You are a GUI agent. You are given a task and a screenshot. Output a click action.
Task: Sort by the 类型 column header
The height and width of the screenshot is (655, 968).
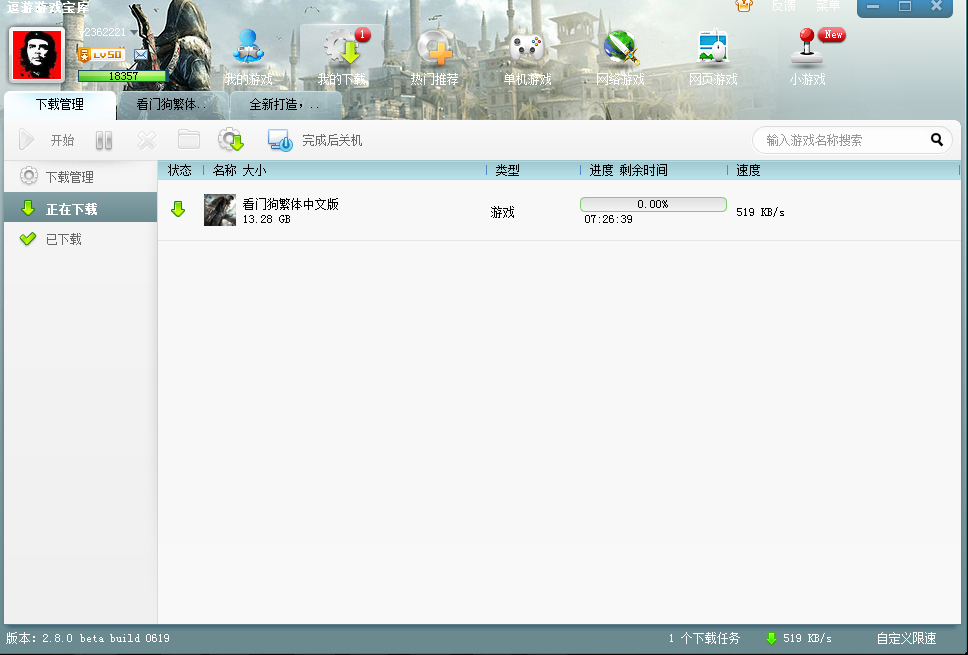click(x=507, y=170)
